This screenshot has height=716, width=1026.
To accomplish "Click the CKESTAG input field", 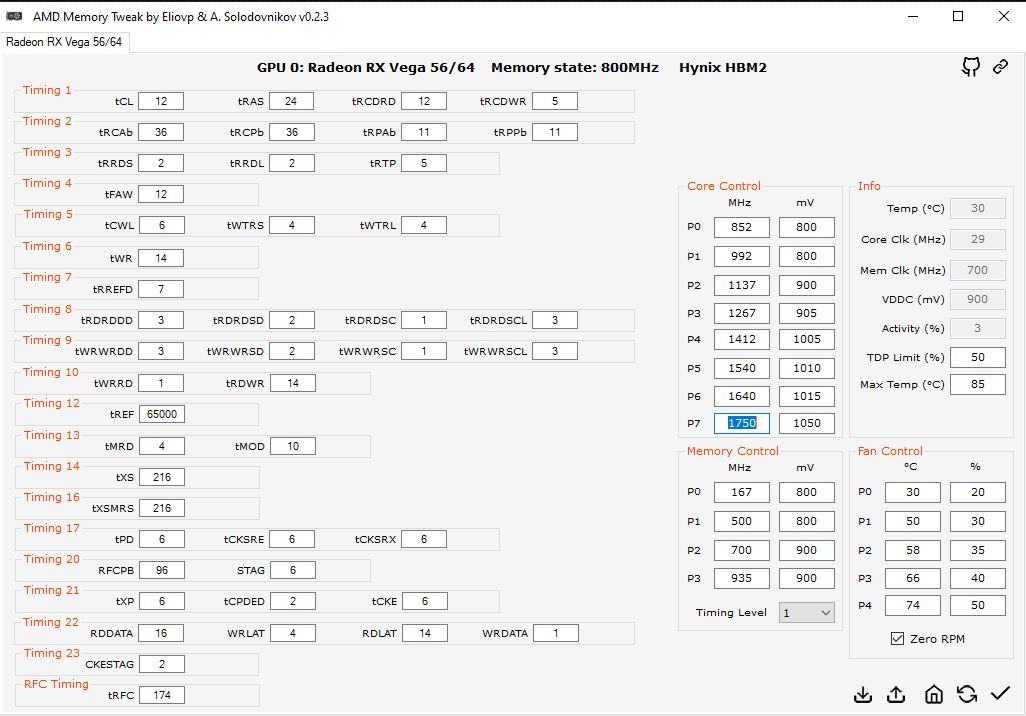I will click(162, 664).
